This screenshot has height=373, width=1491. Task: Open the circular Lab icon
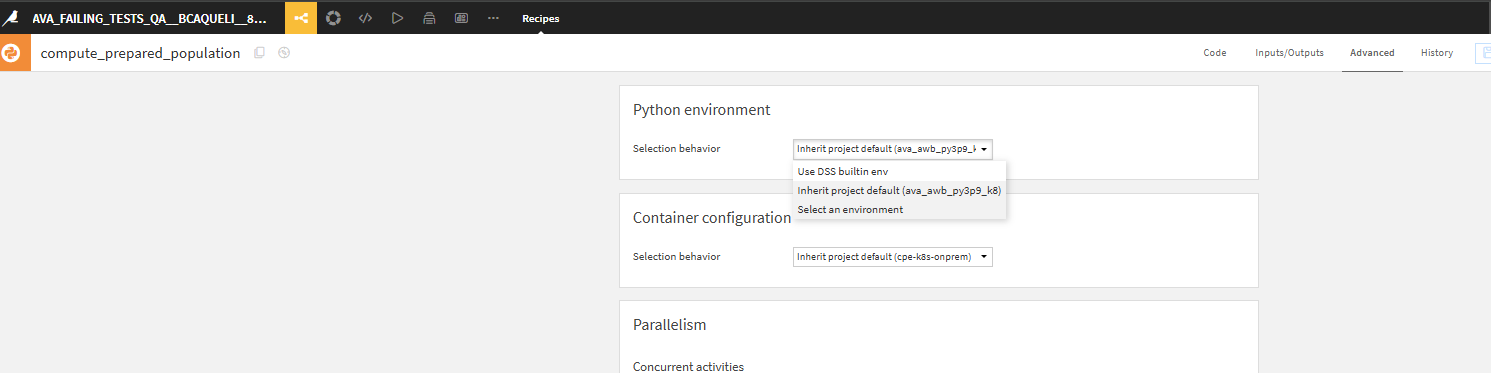pyautogui.click(x=333, y=18)
